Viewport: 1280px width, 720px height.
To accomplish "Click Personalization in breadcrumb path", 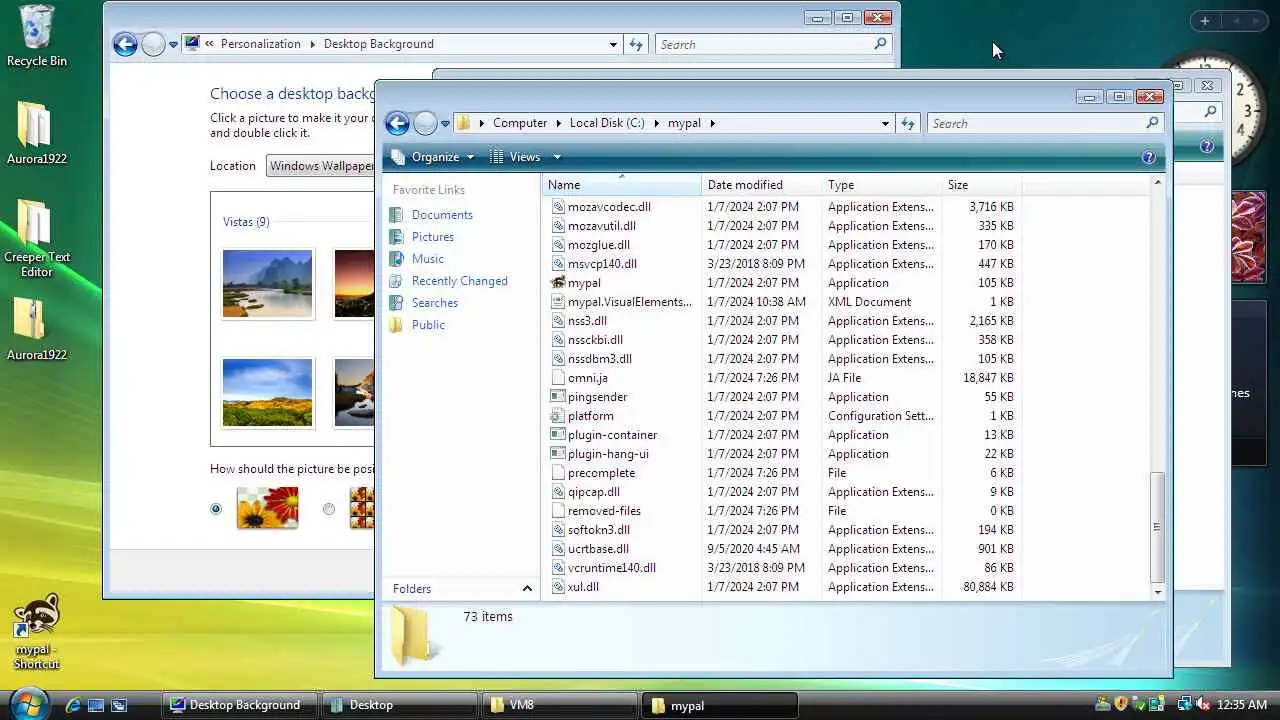I will (260, 44).
